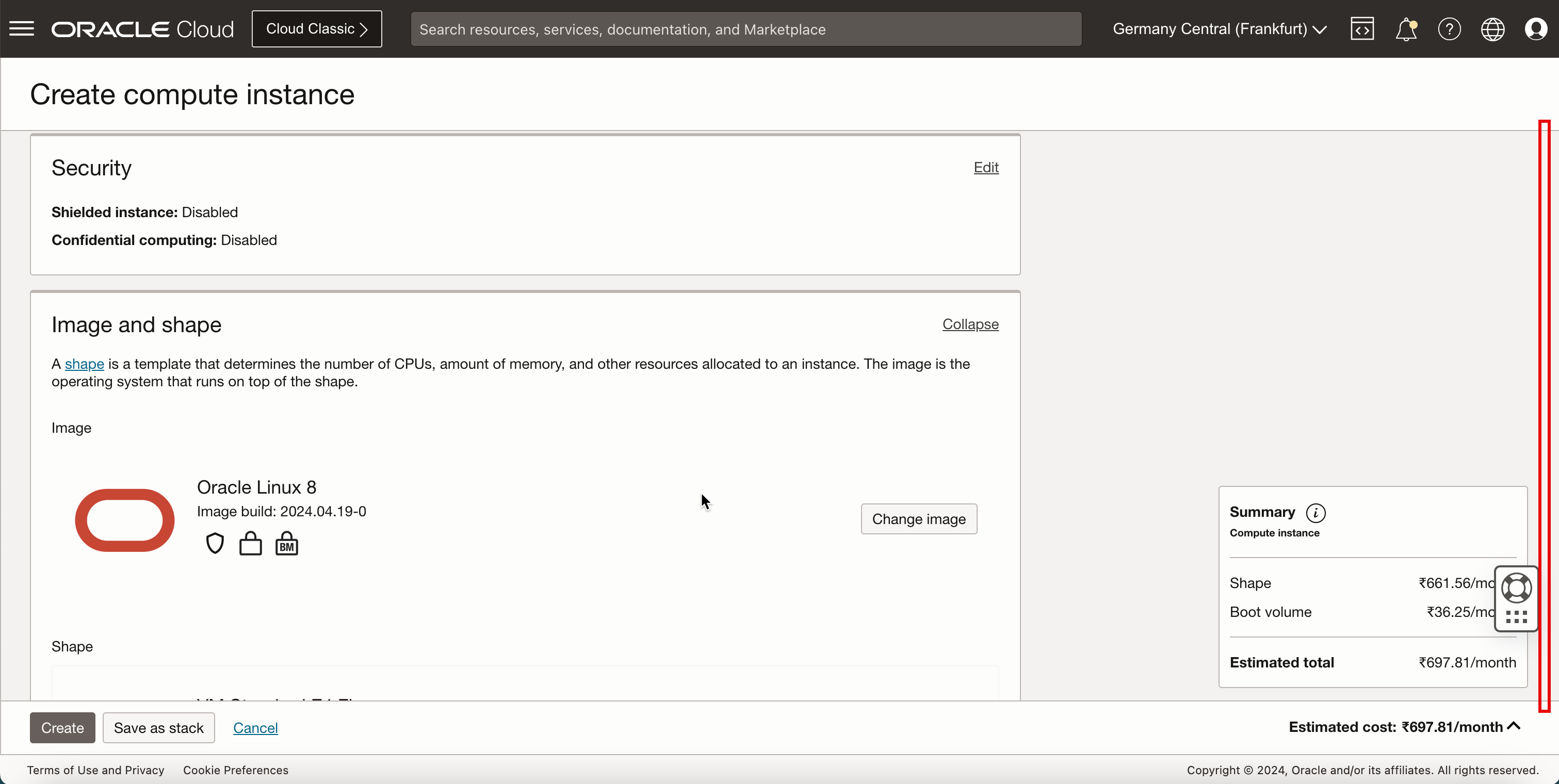Click the Summary info icon
Screen dimensions: 1559x784
click(x=1316, y=512)
